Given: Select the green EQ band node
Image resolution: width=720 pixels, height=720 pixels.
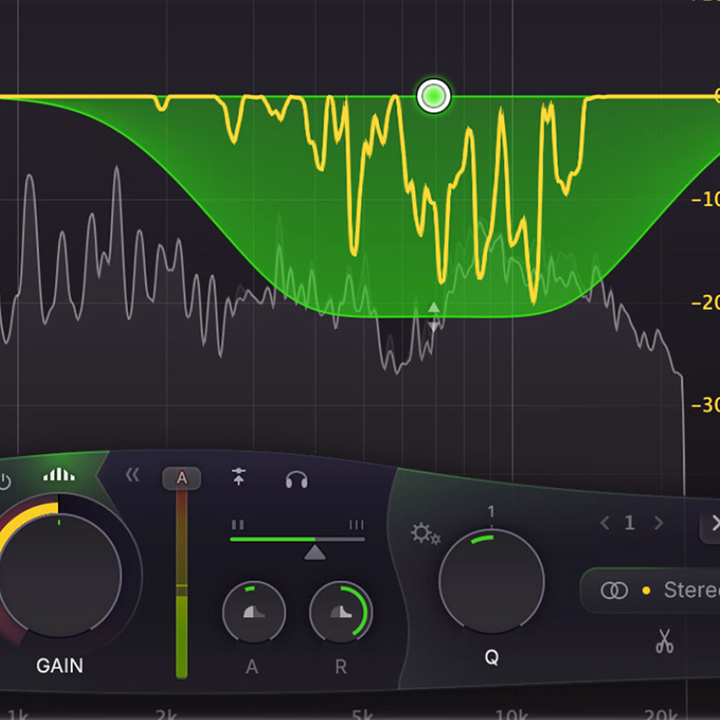Looking at the screenshot, I should (433, 96).
